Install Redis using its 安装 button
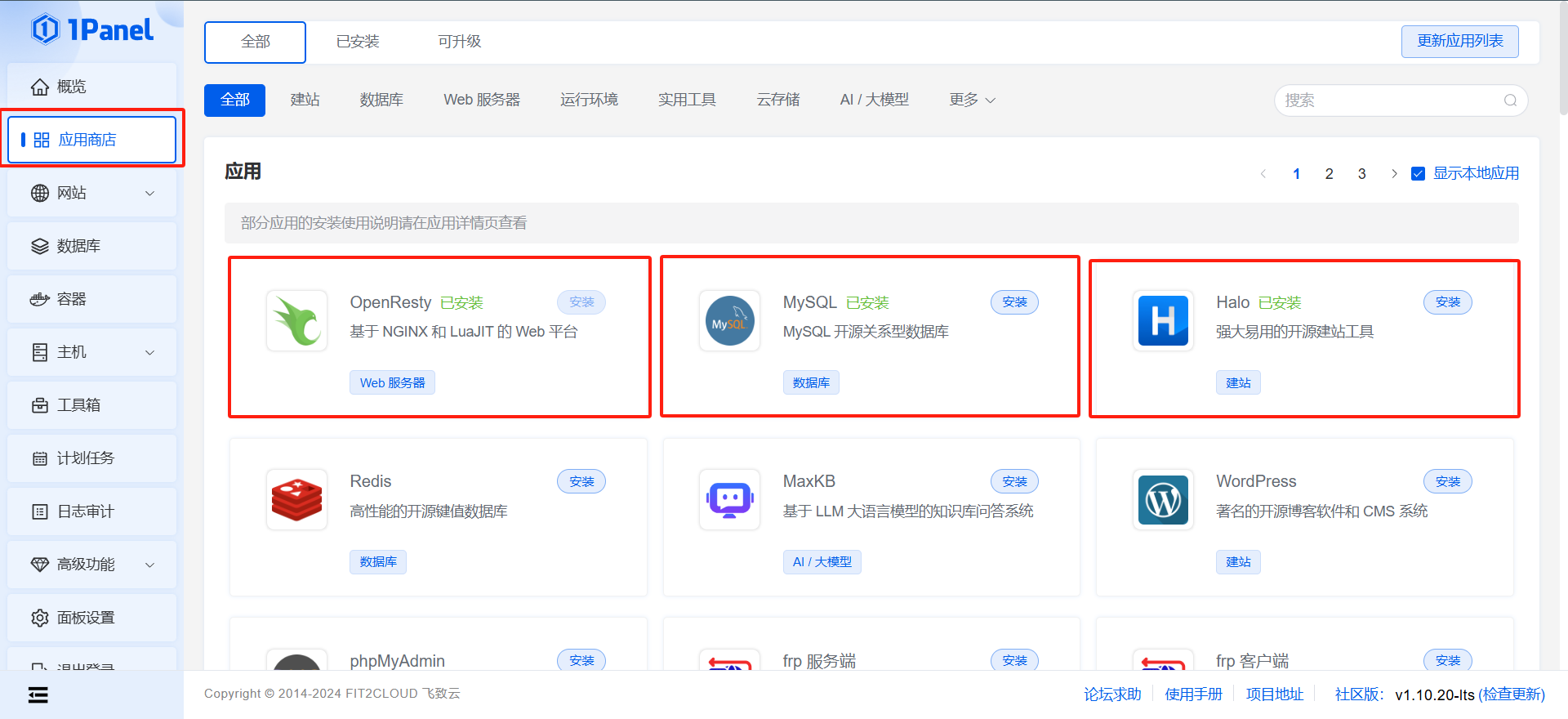The image size is (1568, 719). click(581, 482)
